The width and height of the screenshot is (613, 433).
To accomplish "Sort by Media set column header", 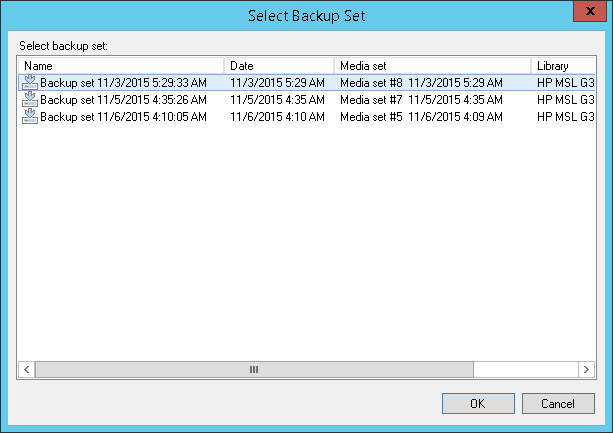I will click(x=433, y=66).
